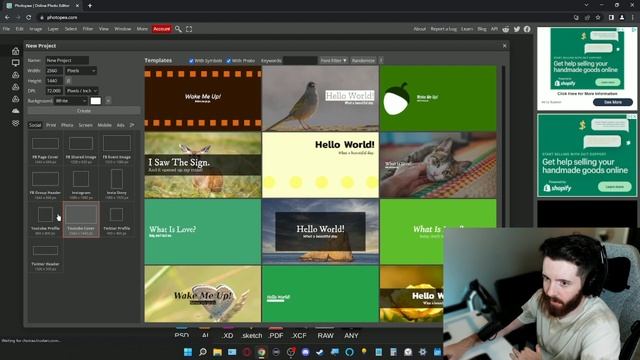Open the Window menu
This screenshot has width=640, height=360.
point(122,29)
